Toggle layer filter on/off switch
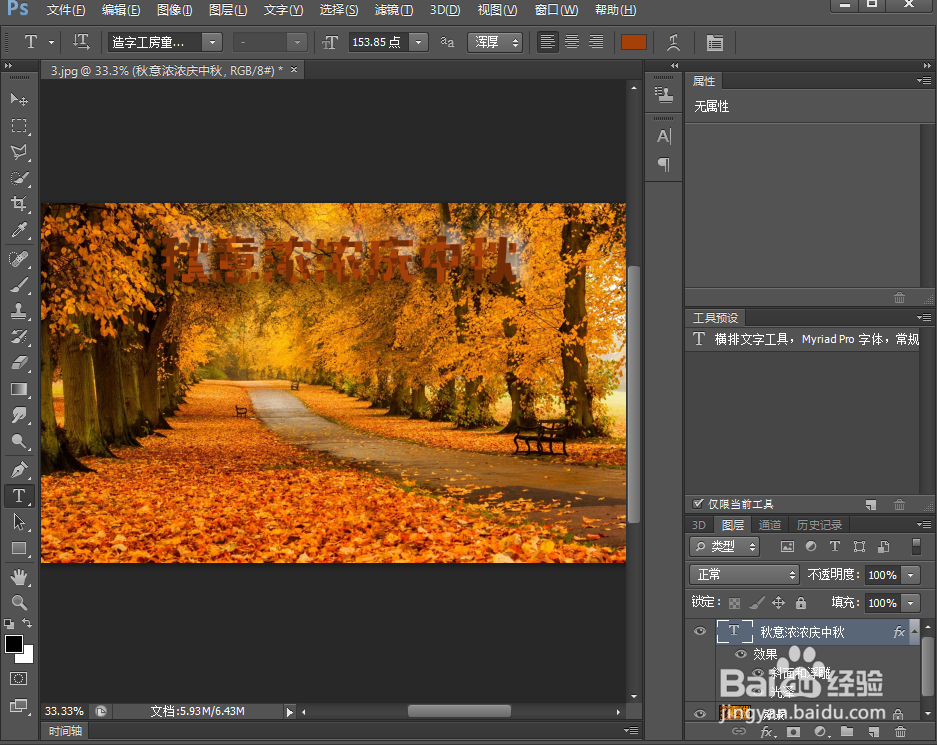937x745 pixels. [916, 546]
